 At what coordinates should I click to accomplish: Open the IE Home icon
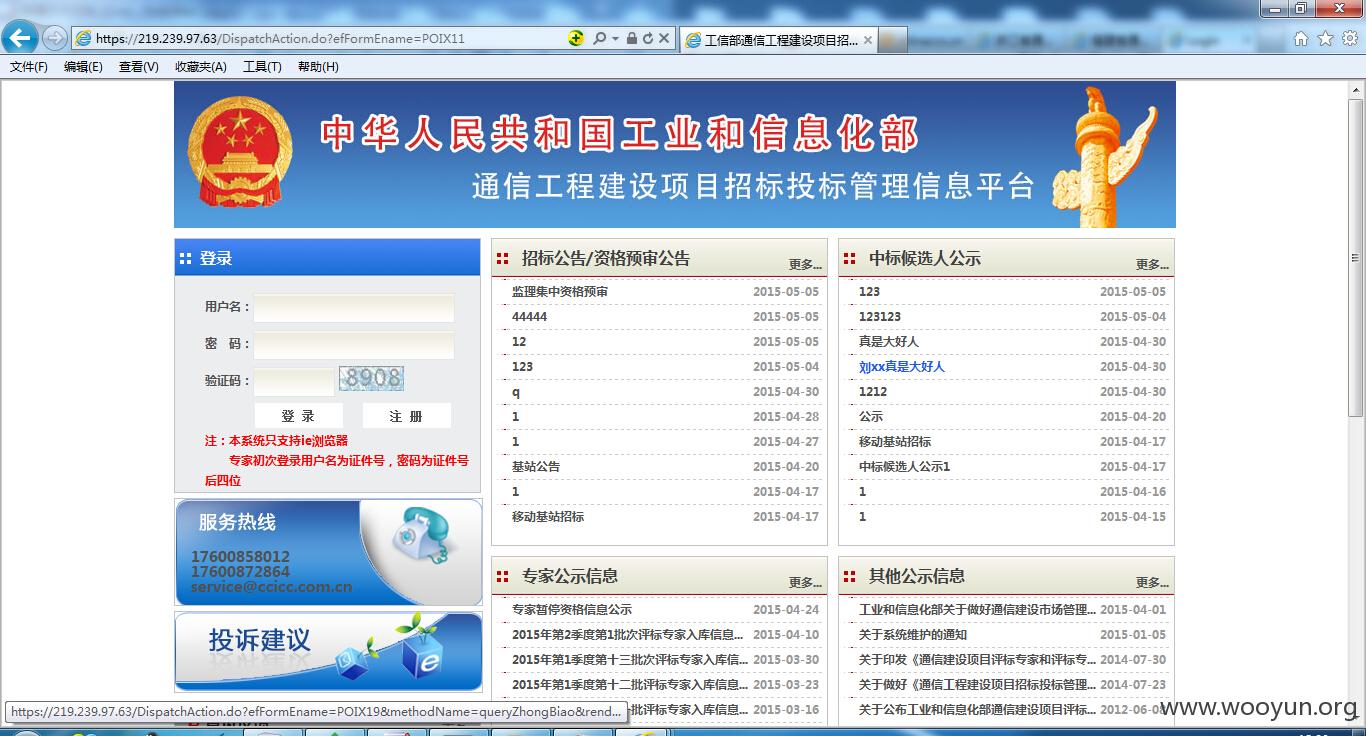click(1301, 38)
